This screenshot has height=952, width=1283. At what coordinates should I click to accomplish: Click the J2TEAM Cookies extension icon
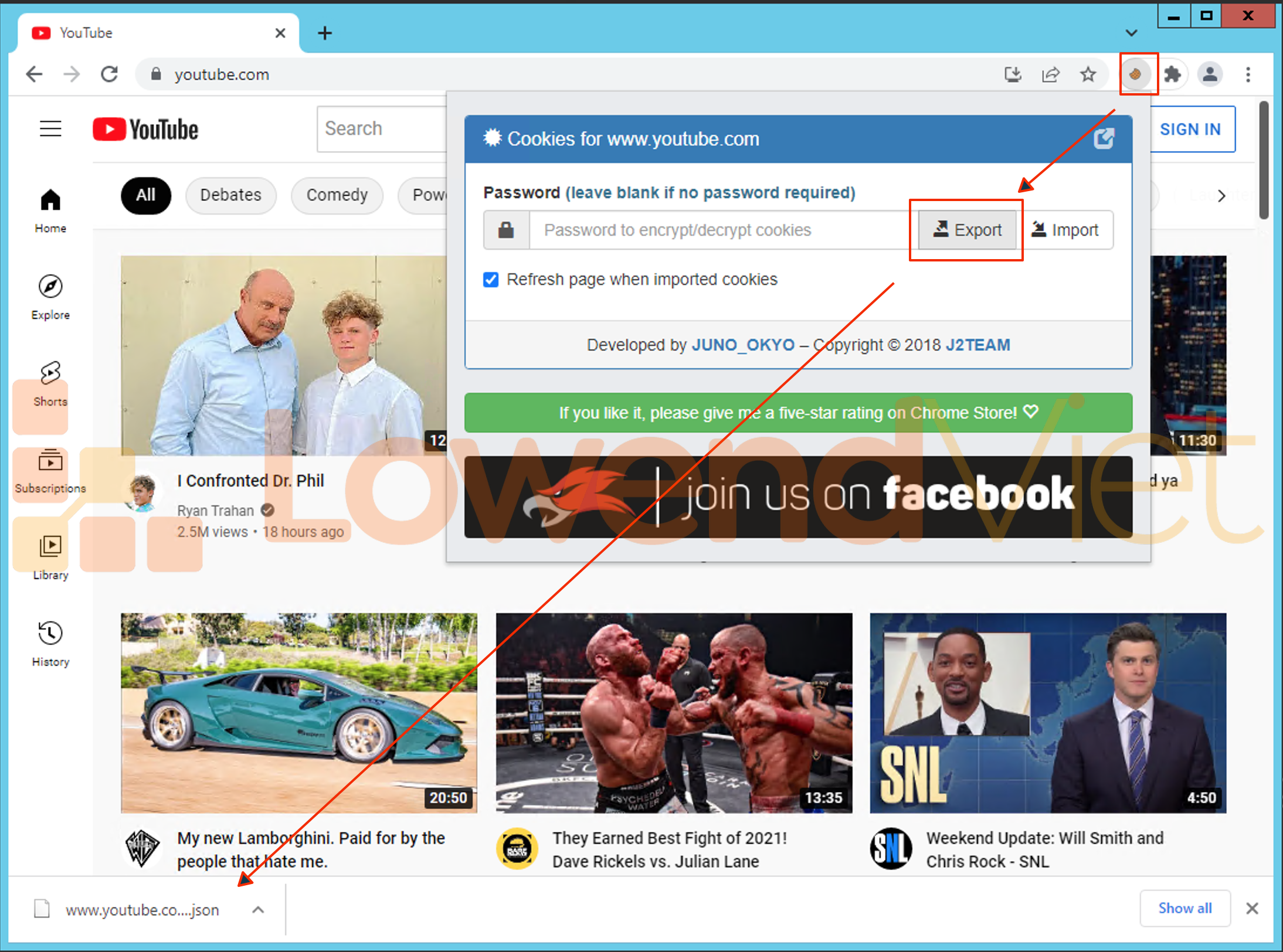[1136, 74]
